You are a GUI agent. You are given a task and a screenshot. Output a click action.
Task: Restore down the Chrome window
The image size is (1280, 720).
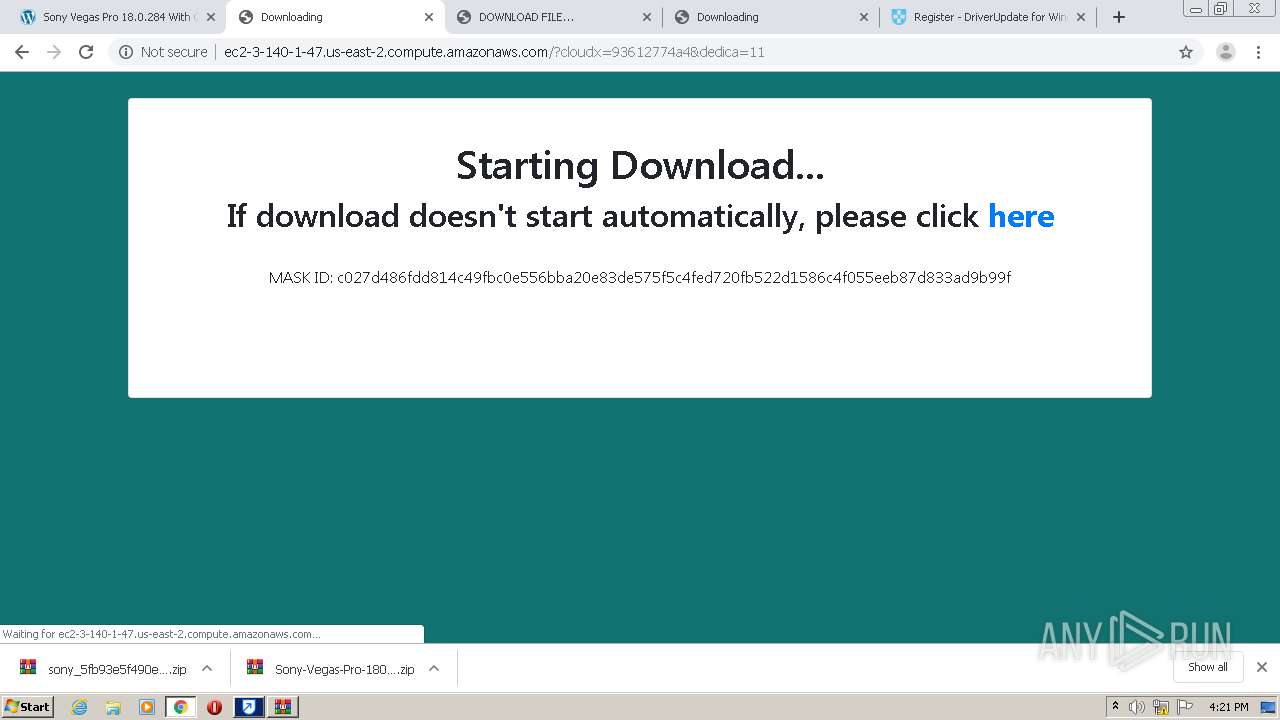(x=1220, y=9)
